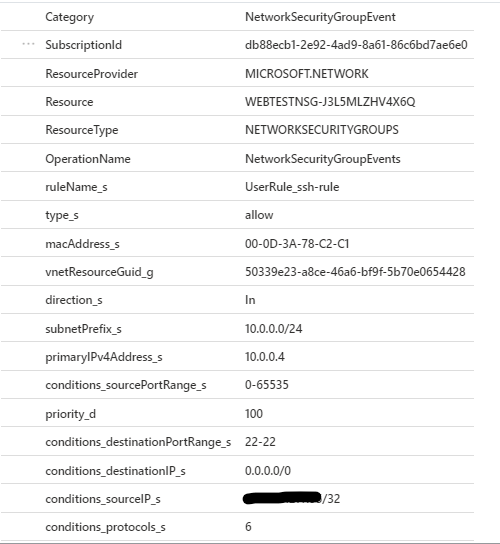This screenshot has height=544, width=500.
Task: Select the ResourceProvider field label
Action: point(92,74)
